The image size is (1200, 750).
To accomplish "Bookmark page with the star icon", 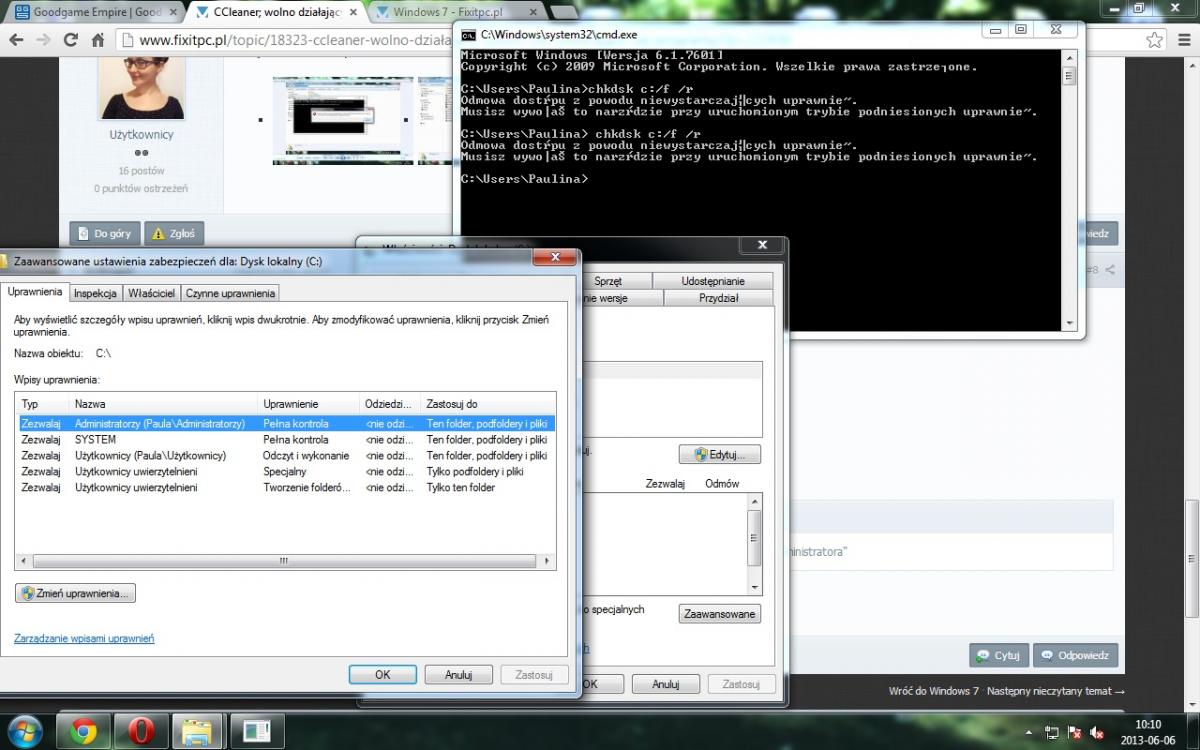I will pyautogui.click(x=1154, y=41).
